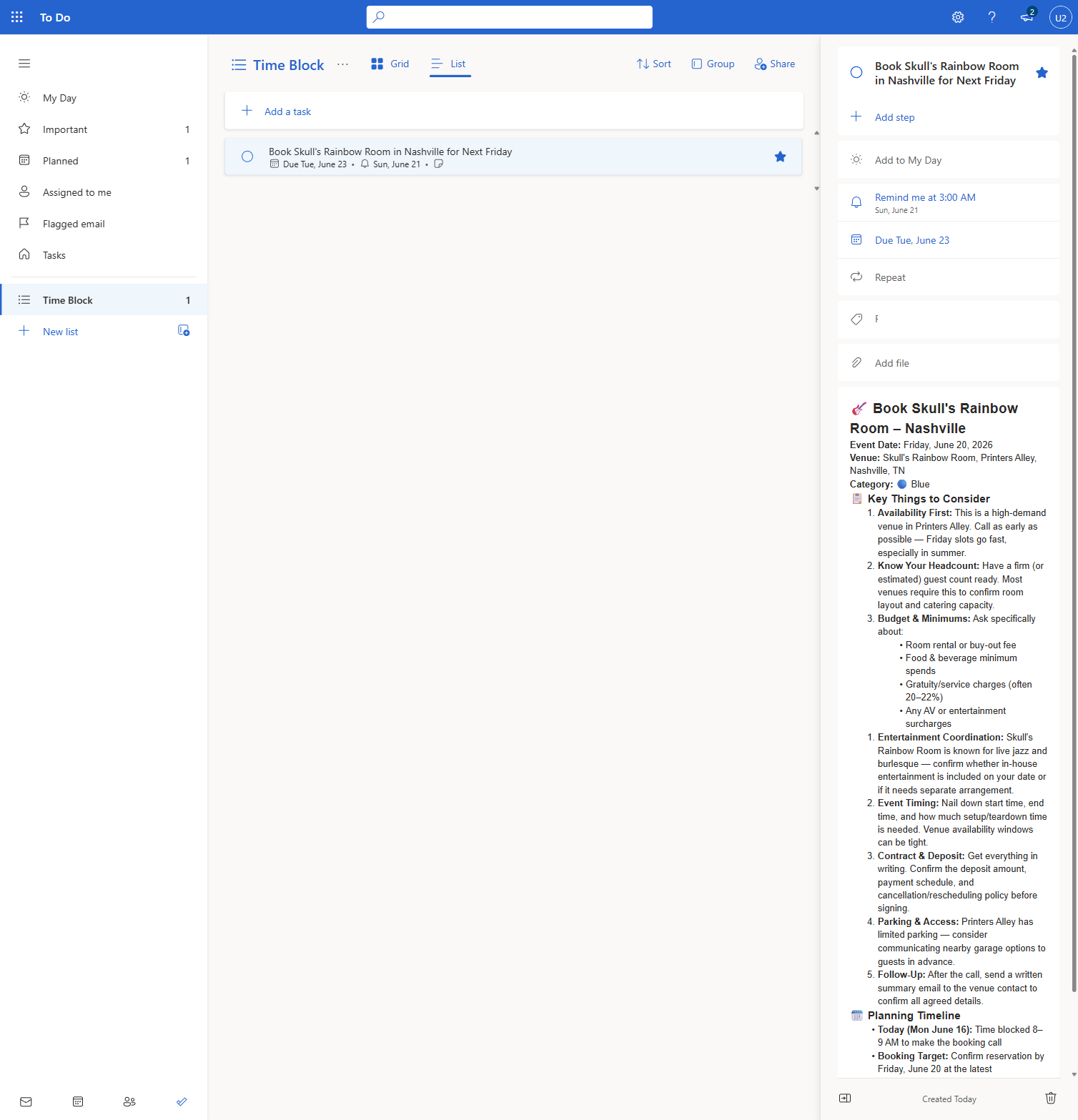The image size is (1078, 1120).
Task: Click the My Day sun icon in detail pane
Action: tap(856, 159)
